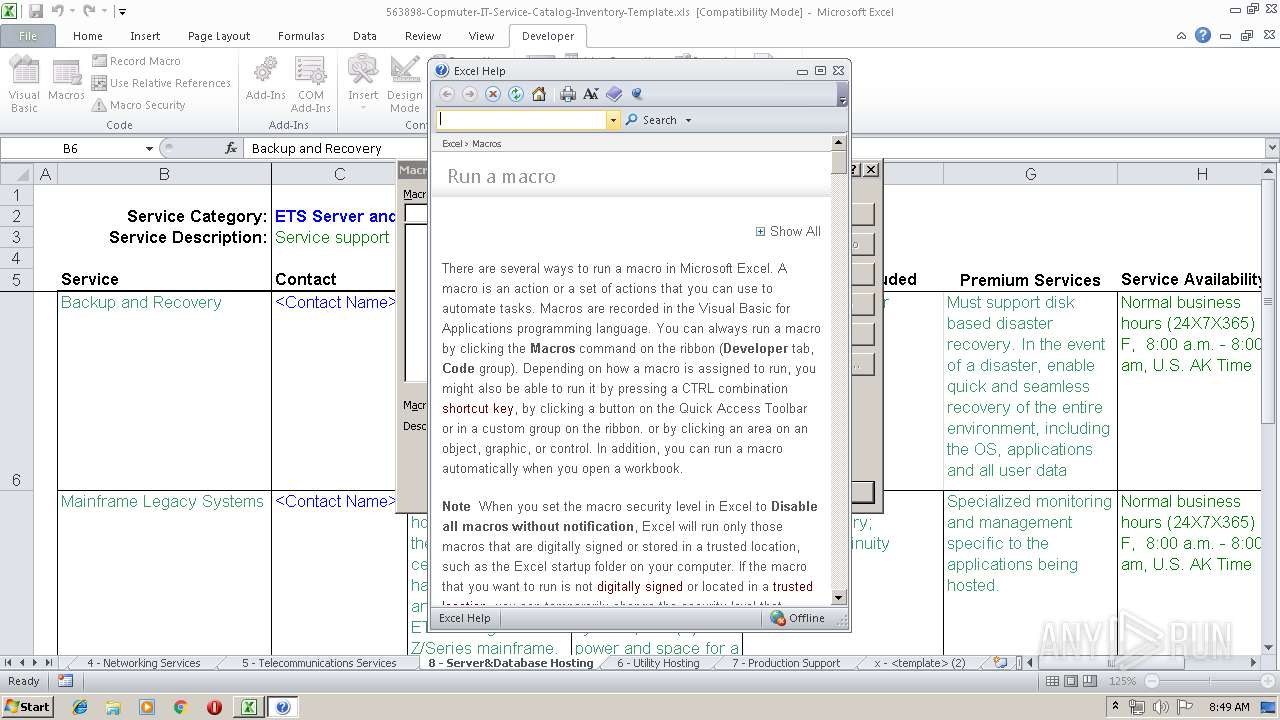The image size is (1280, 720).
Task: Change the font size in Excel Help
Action: pos(591,94)
